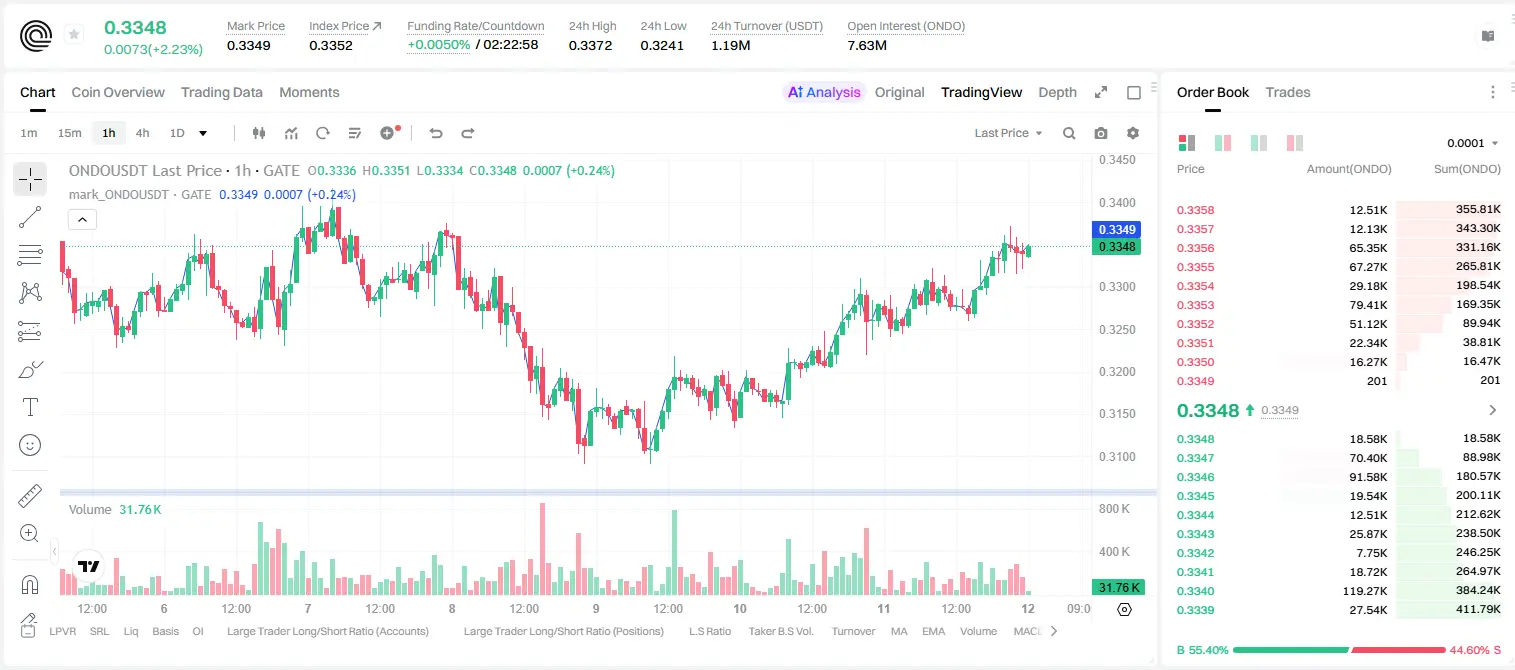
Task: Select the ruler measure tool
Action: pyautogui.click(x=30, y=496)
